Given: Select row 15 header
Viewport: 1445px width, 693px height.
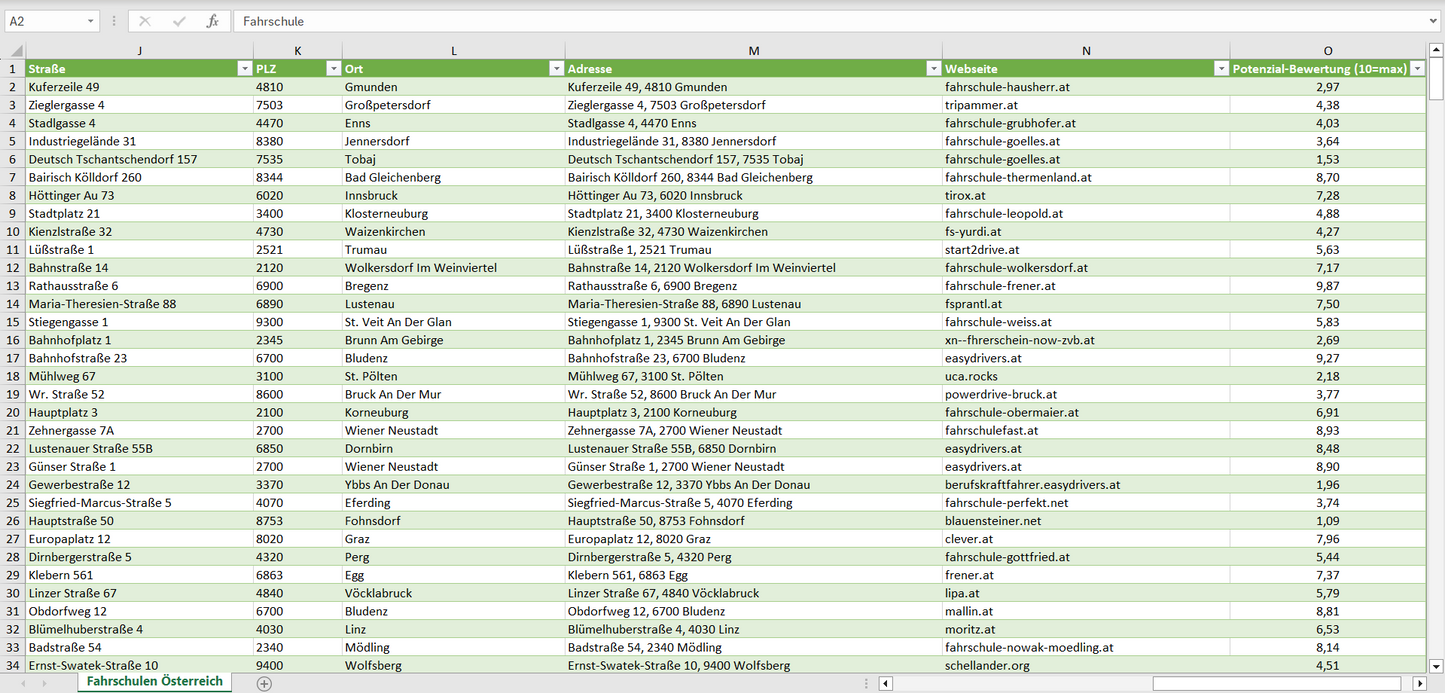Looking at the screenshot, I should pos(13,322).
